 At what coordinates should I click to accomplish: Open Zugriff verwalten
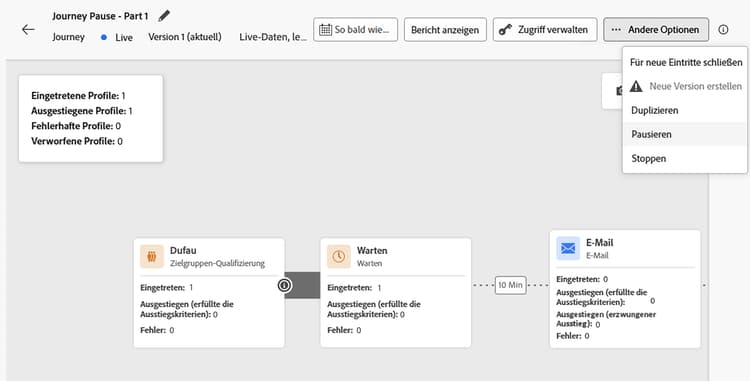pyautogui.click(x=545, y=30)
